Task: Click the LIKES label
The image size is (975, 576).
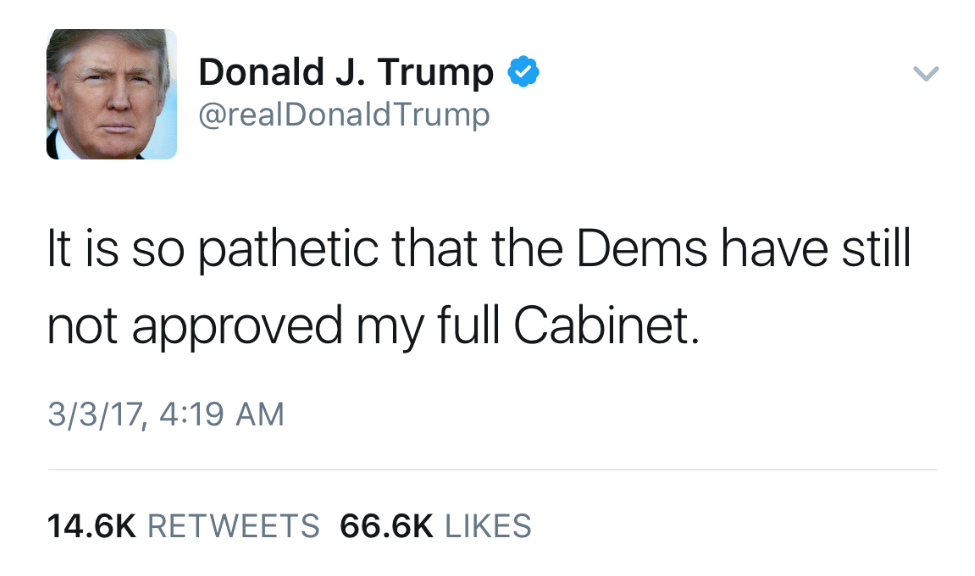Action: 488,526
